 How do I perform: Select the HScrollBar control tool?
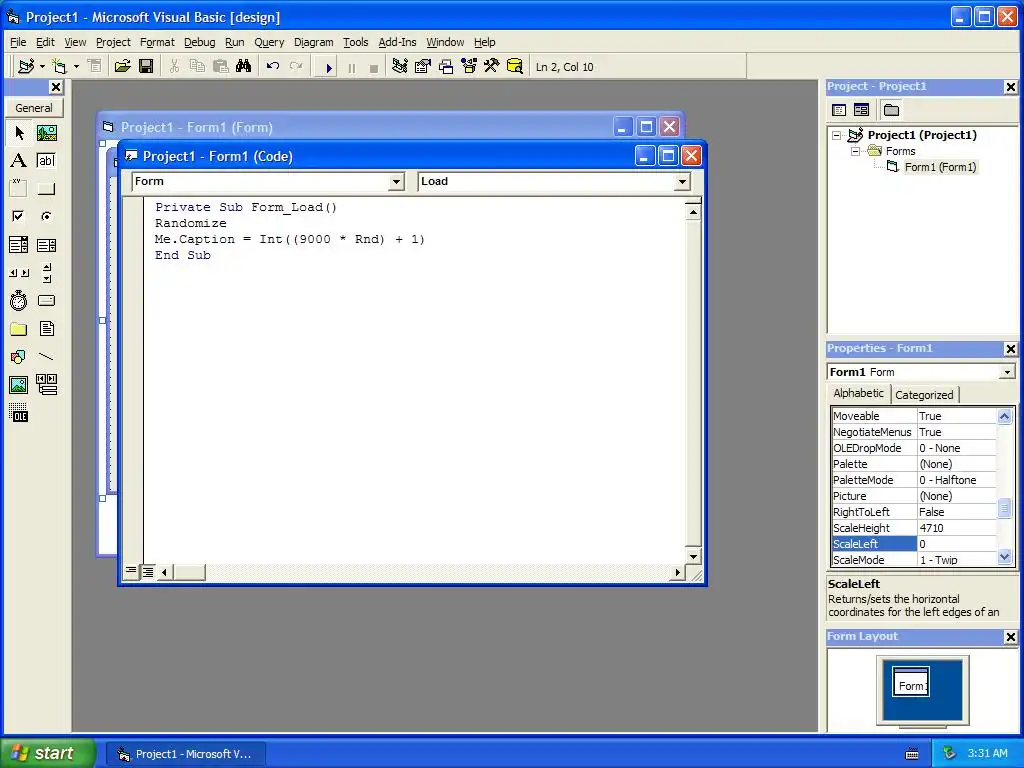coord(19,273)
